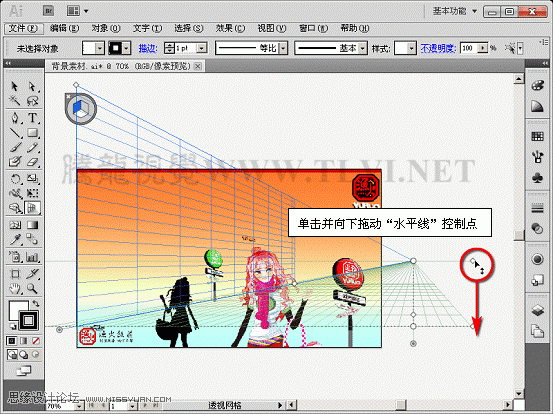553x414 pixels.
Task: Select the Lasso tool
Action: (x=32, y=101)
